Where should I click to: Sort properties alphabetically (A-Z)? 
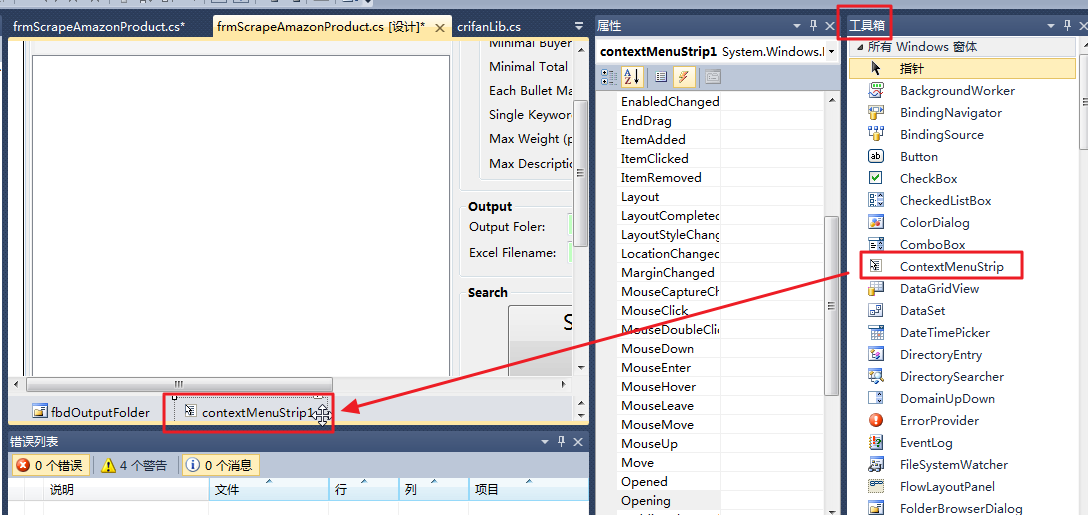(x=632, y=76)
